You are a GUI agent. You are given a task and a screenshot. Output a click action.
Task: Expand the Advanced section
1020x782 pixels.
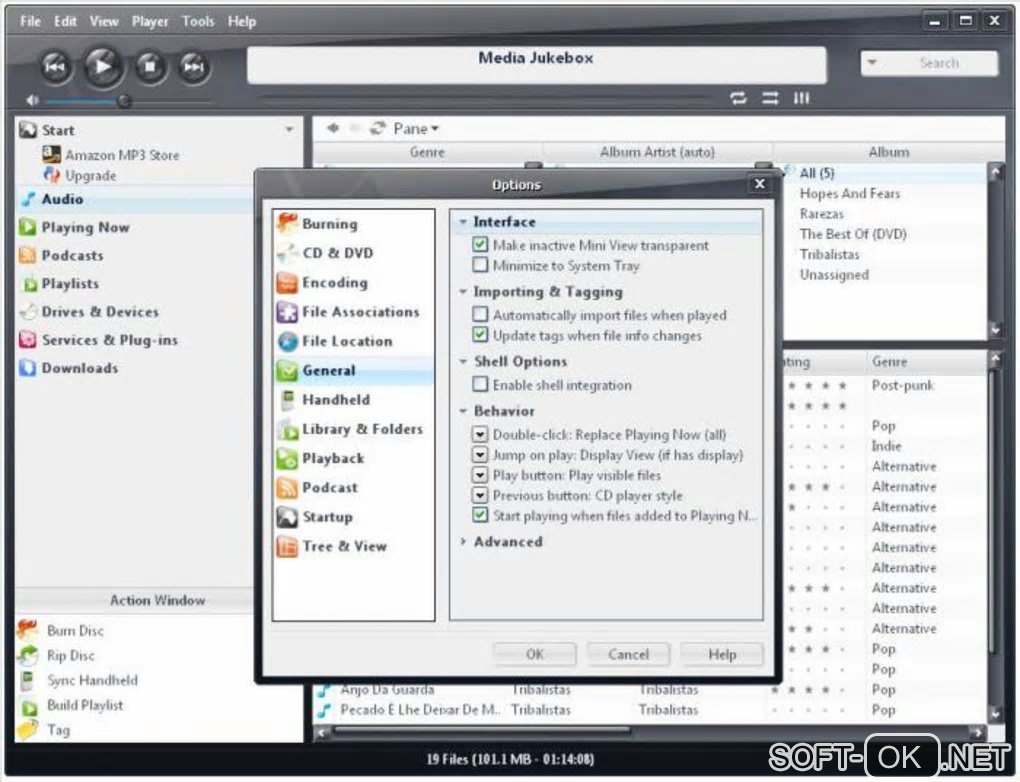(x=463, y=541)
